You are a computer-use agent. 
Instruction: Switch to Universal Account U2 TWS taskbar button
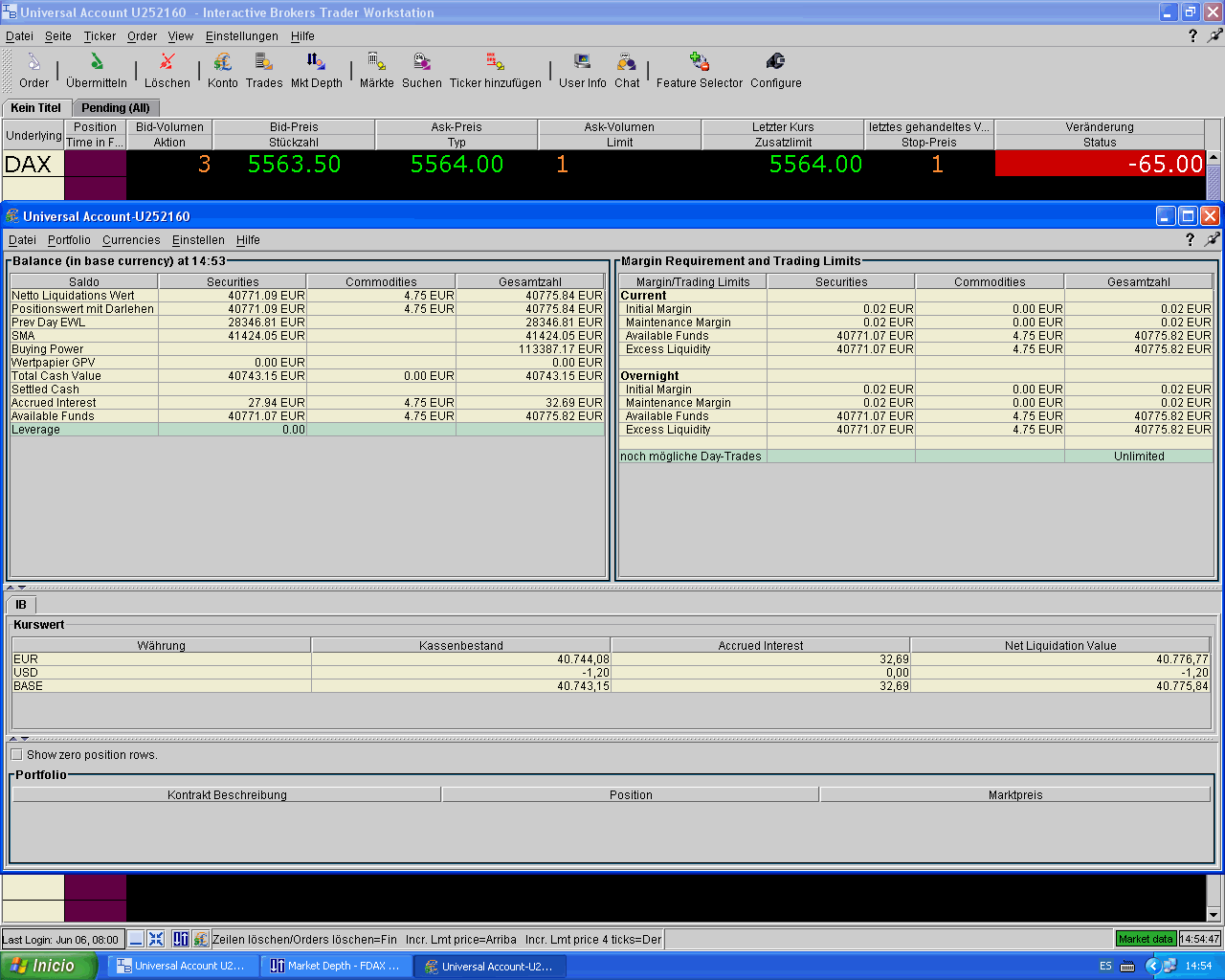point(182,966)
